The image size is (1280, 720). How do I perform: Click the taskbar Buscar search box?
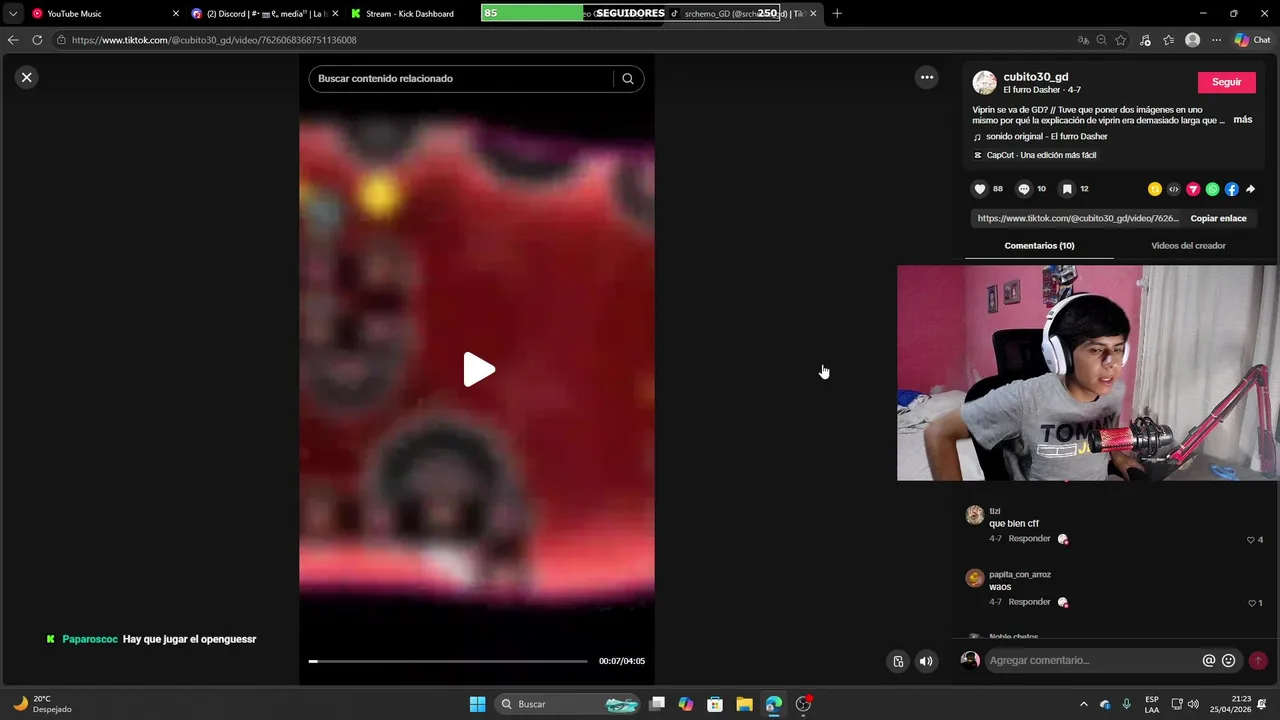pos(568,704)
